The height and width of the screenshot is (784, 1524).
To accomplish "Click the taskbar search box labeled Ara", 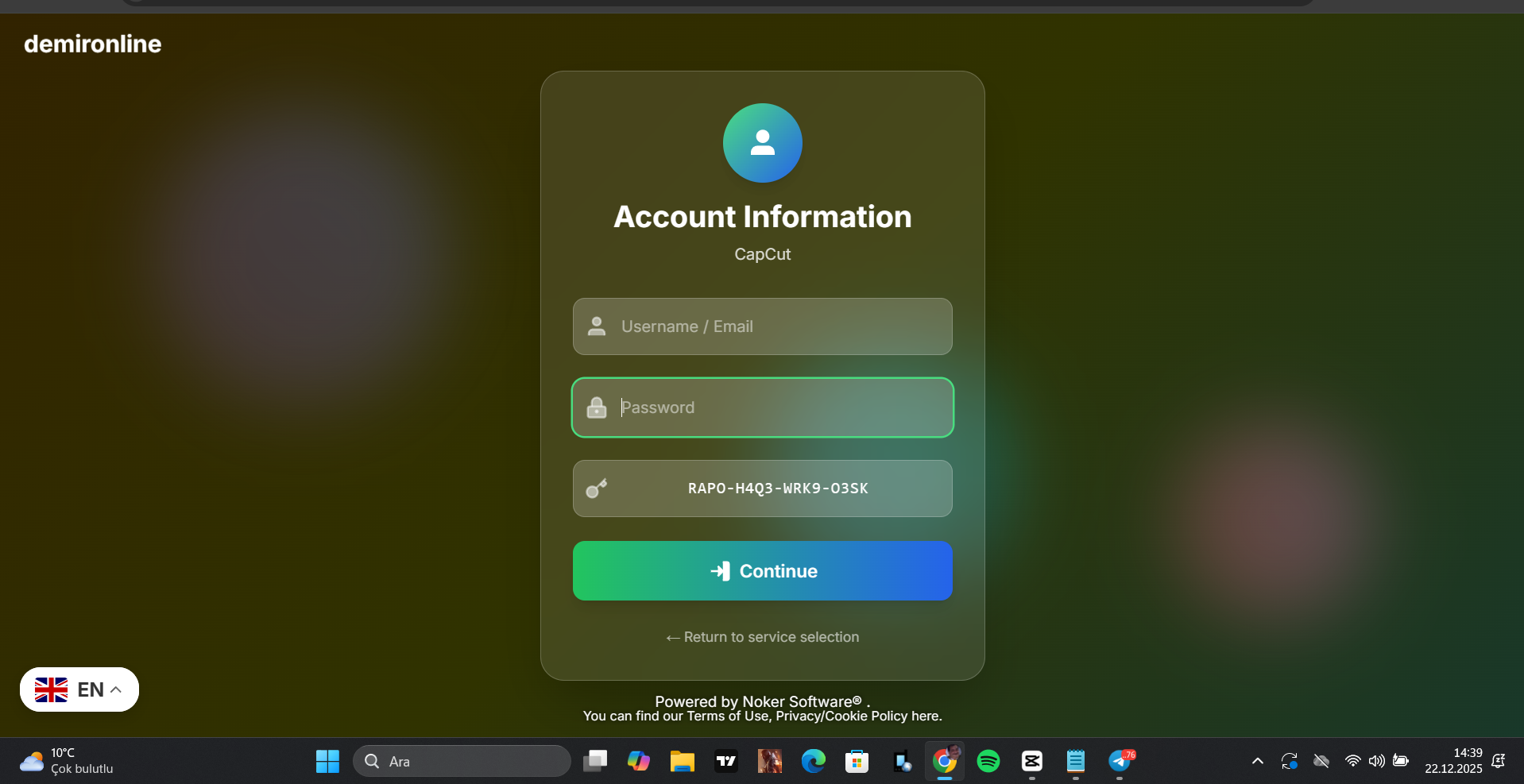I will click(462, 761).
